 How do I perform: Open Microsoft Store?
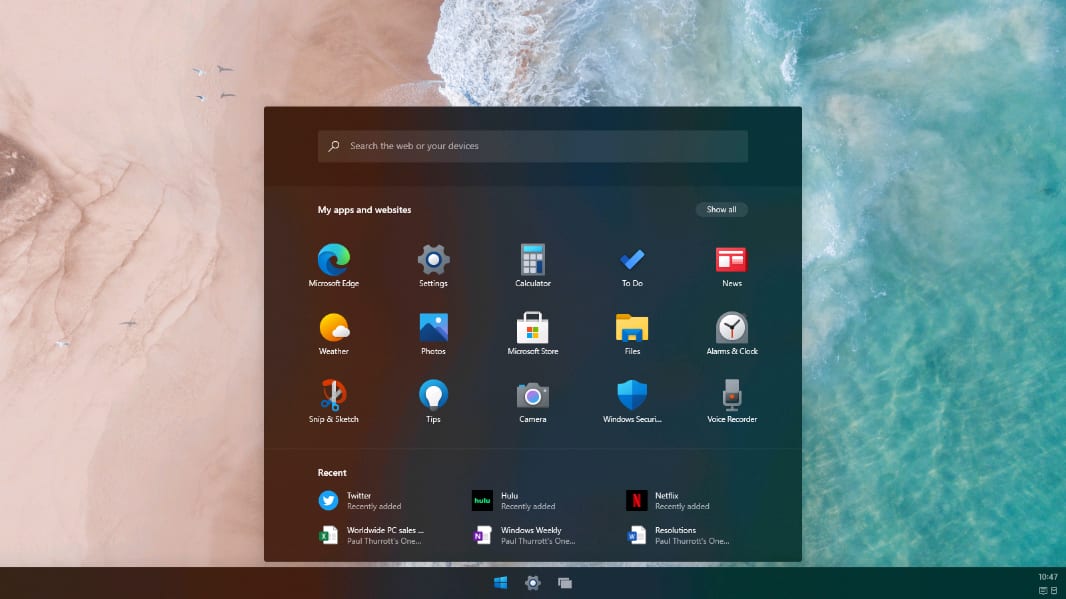(532, 329)
